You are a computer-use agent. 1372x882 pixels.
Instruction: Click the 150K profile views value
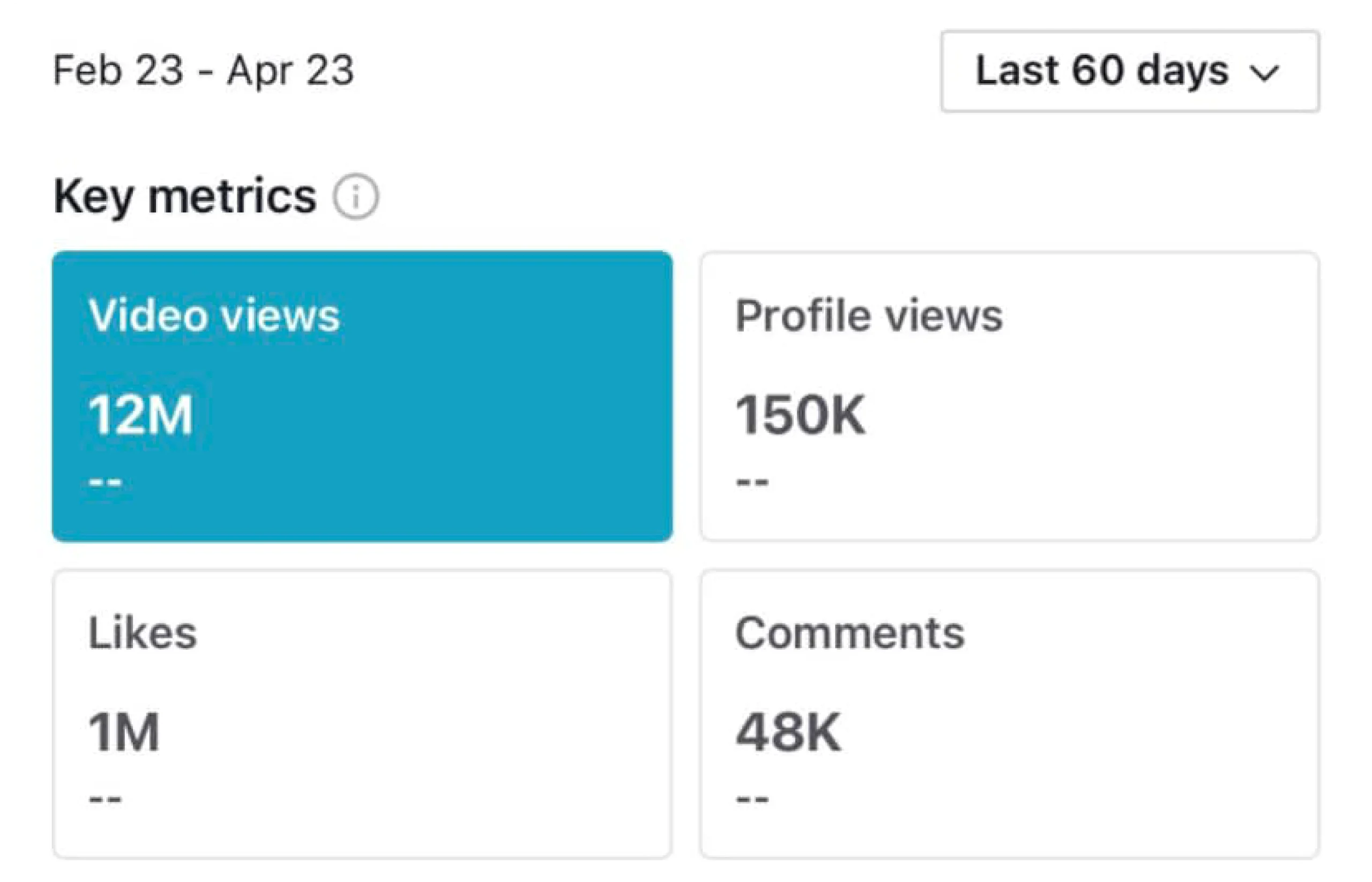pyautogui.click(x=800, y=415)
